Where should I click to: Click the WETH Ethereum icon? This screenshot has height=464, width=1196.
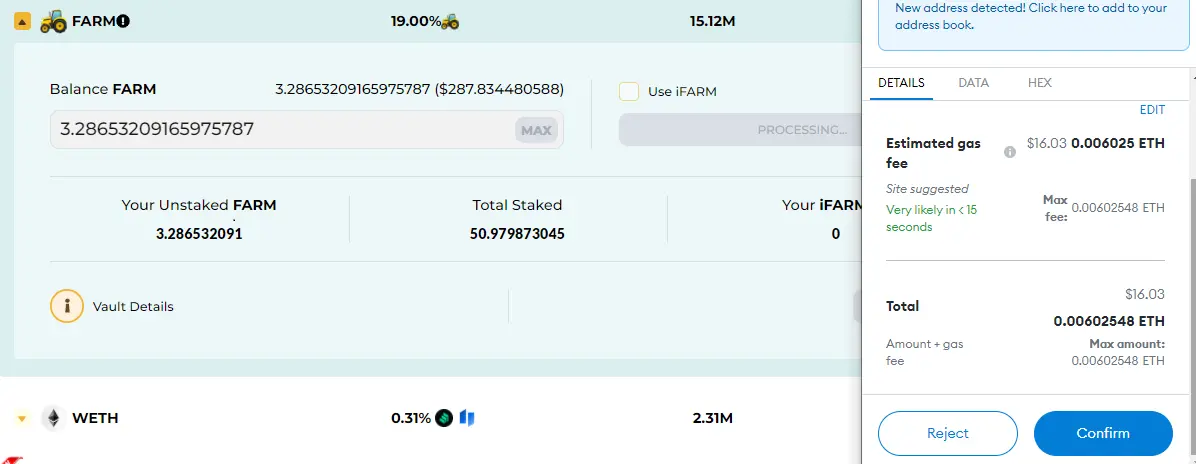(x=53, y=418)
